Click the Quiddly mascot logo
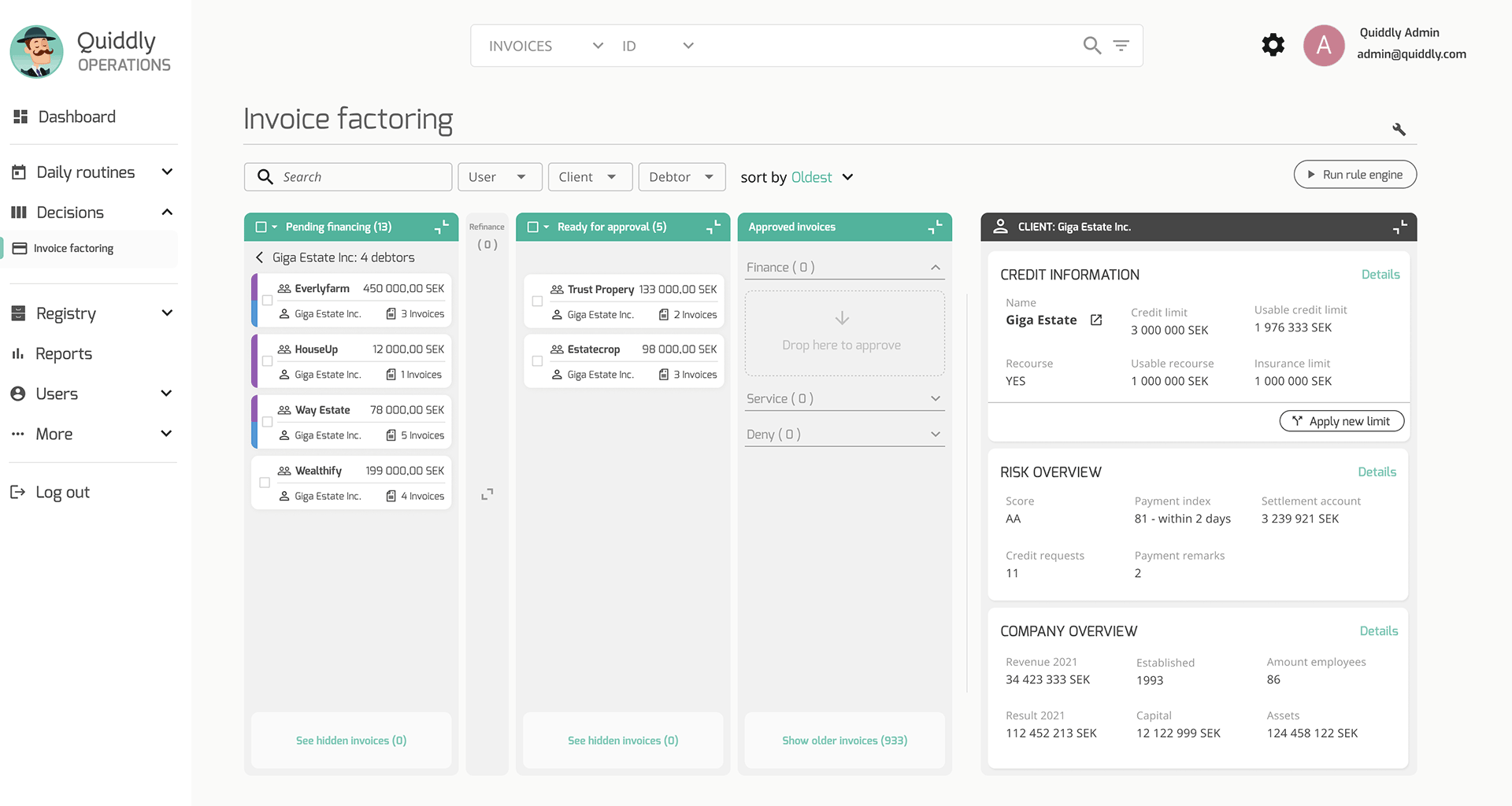 [36, 51]
